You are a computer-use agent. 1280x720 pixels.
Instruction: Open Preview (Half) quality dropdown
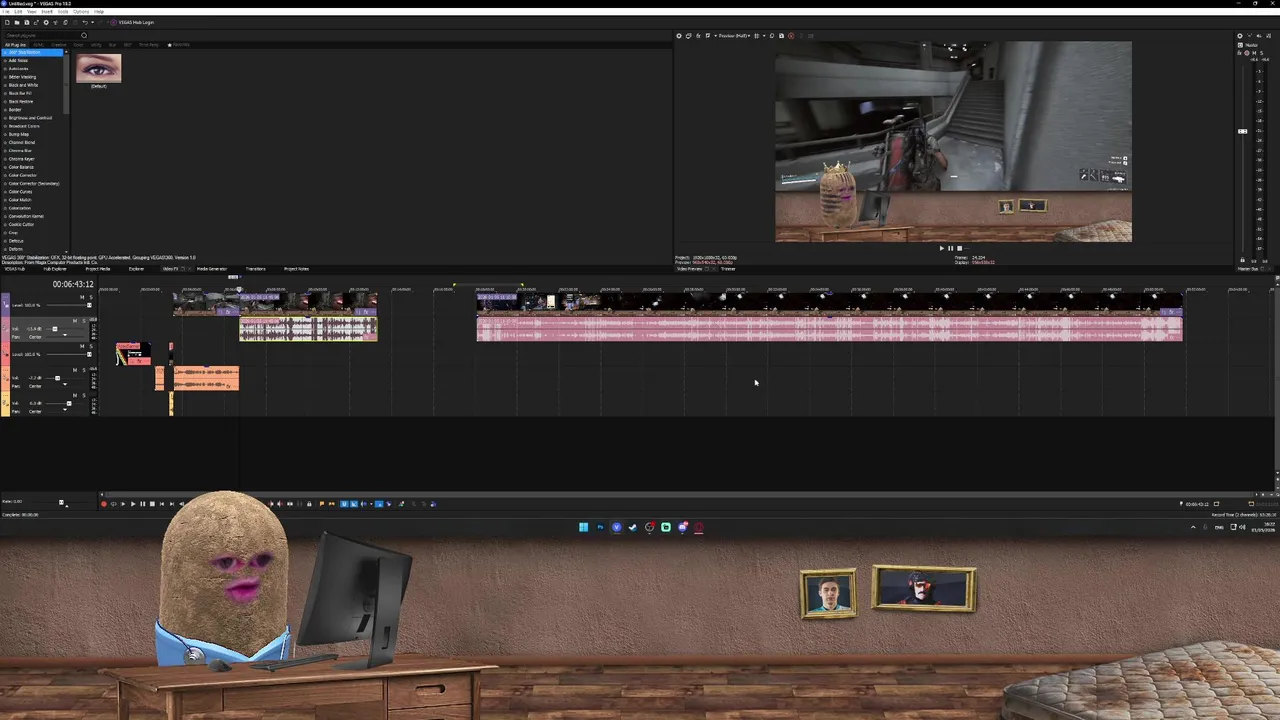pyautogui.click(x=734, y=36)
